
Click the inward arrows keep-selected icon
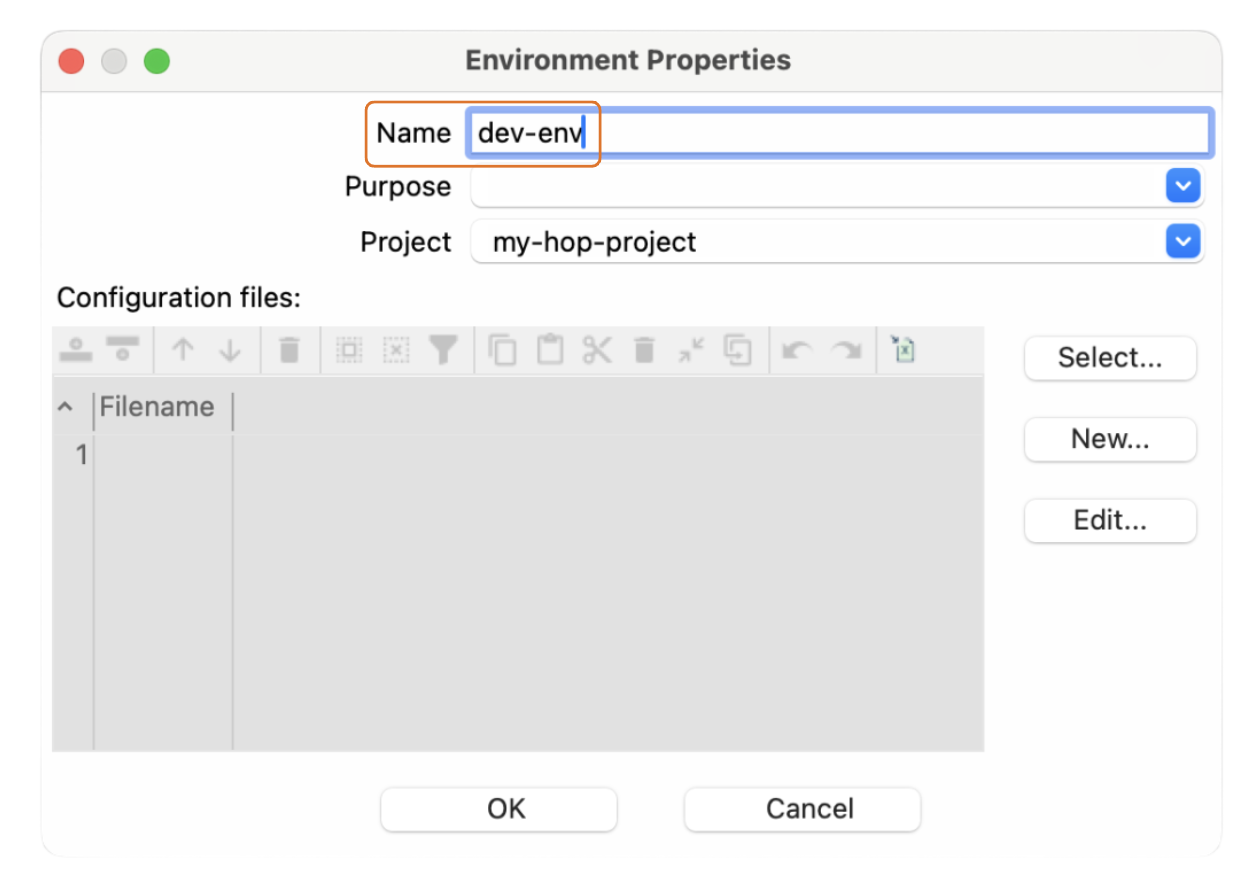(x=691, y=350)
